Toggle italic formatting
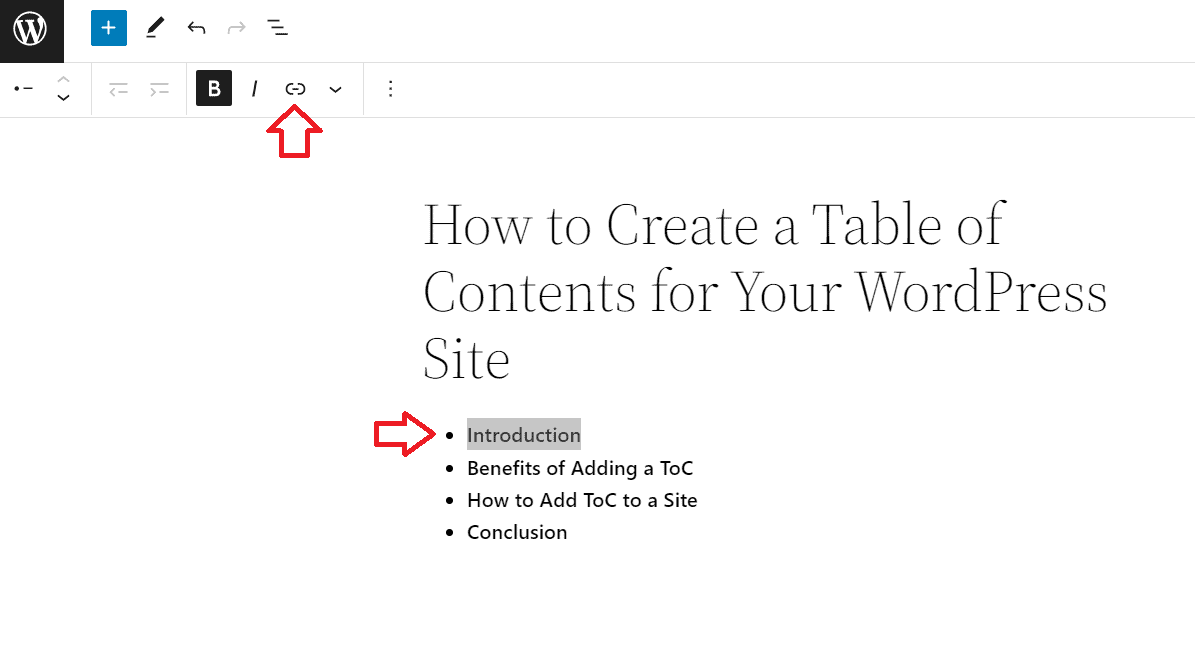 254,89
